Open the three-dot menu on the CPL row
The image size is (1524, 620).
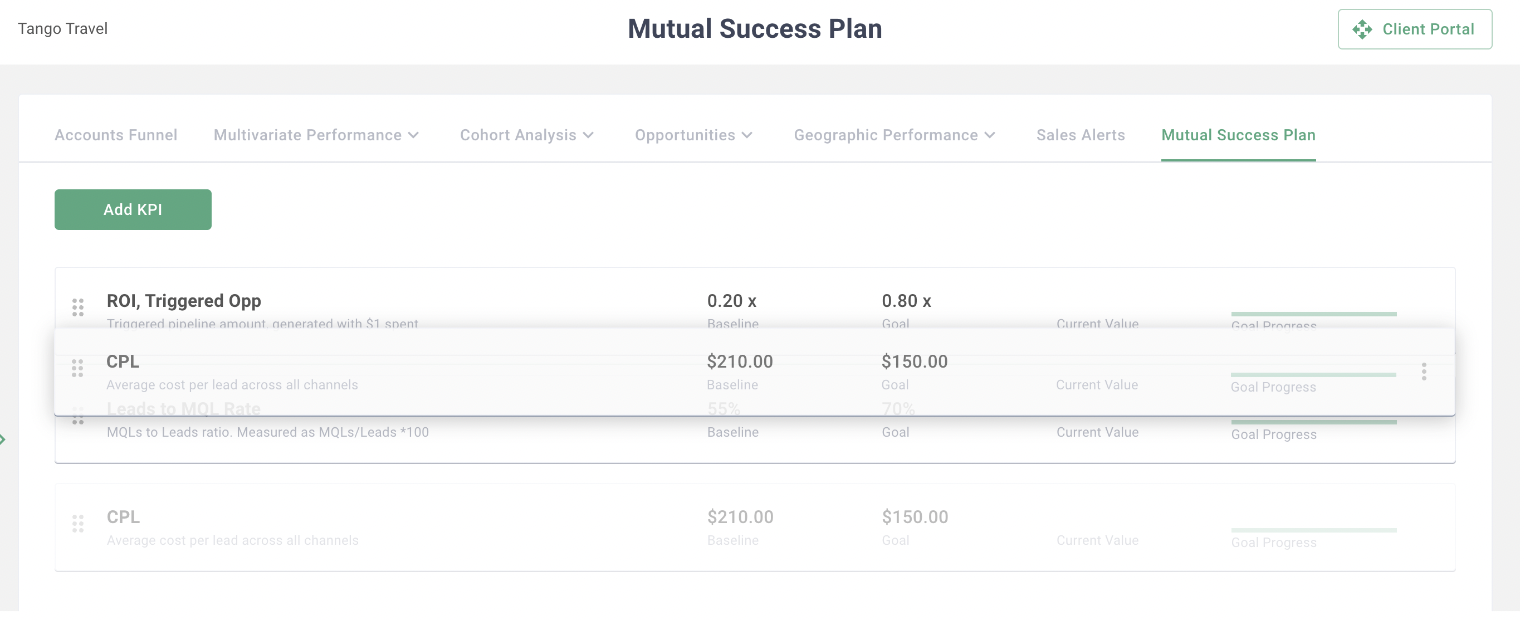[x=1424, y=371]
